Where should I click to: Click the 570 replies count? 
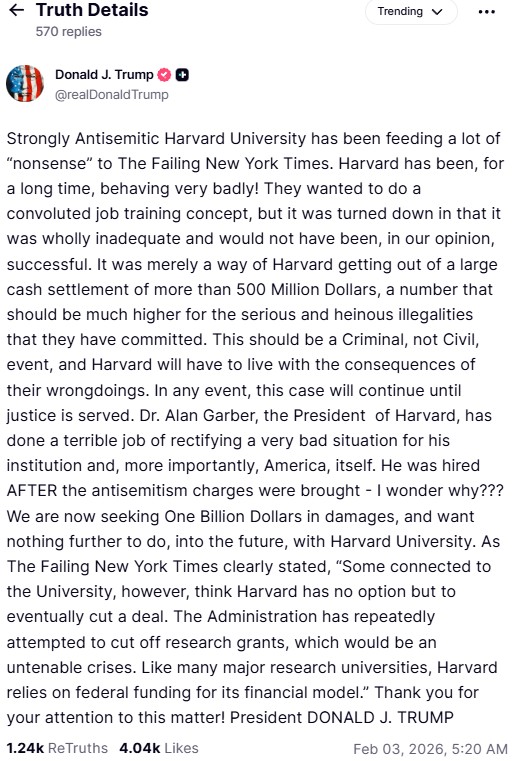(x=68, y=32)
